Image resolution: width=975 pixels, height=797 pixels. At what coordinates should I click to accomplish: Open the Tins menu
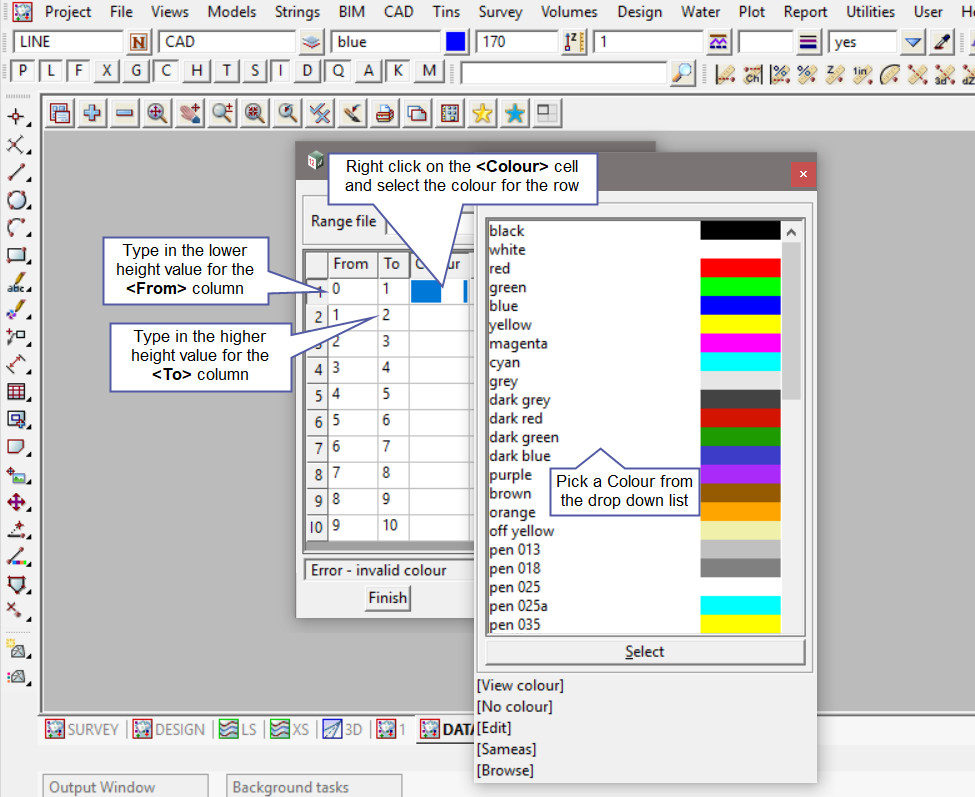click(446, 12)
